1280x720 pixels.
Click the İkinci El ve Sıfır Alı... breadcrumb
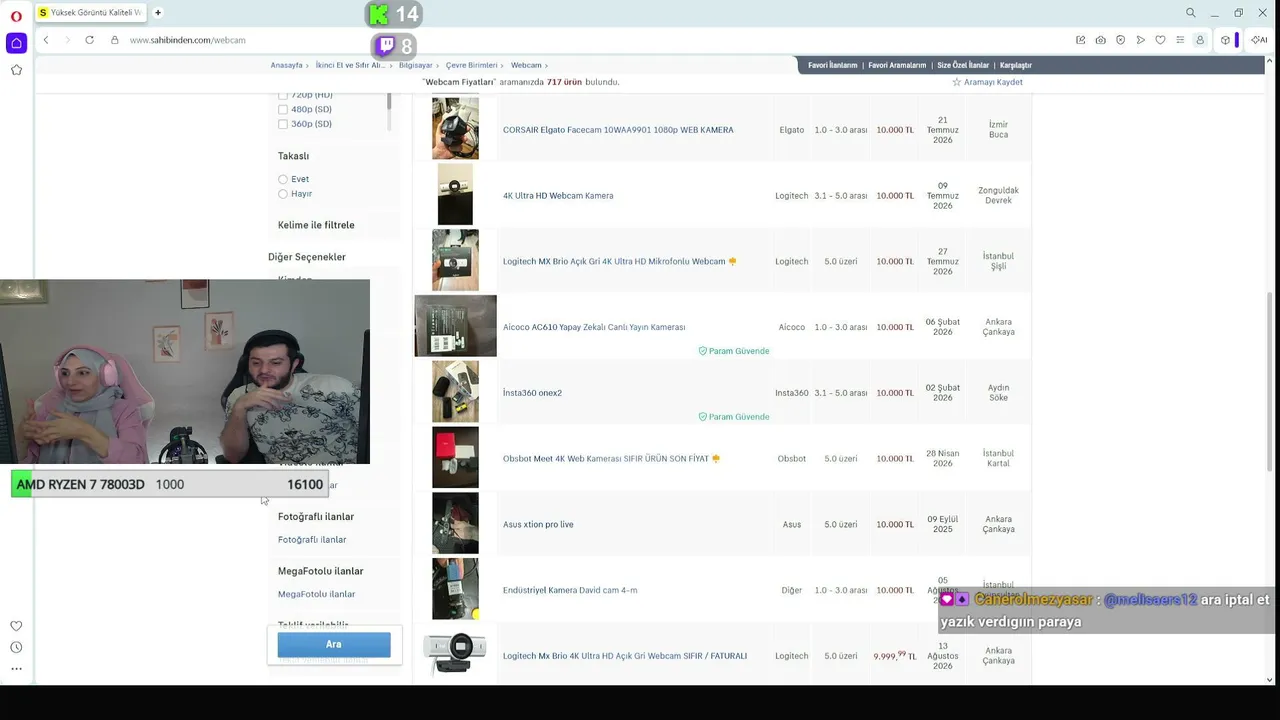pyautogui.click(x=350, y=65)
